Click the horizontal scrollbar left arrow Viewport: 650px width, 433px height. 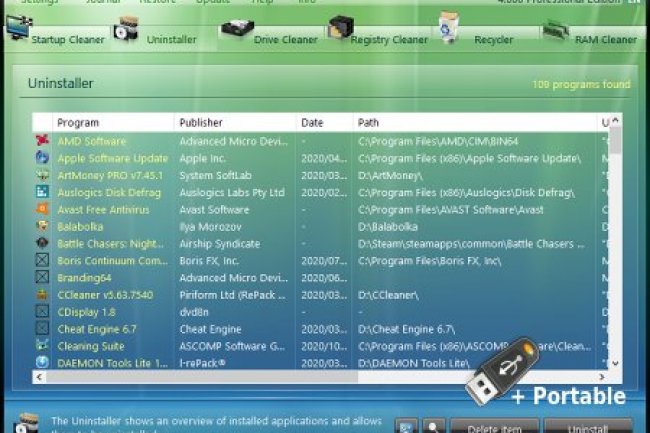39,377
